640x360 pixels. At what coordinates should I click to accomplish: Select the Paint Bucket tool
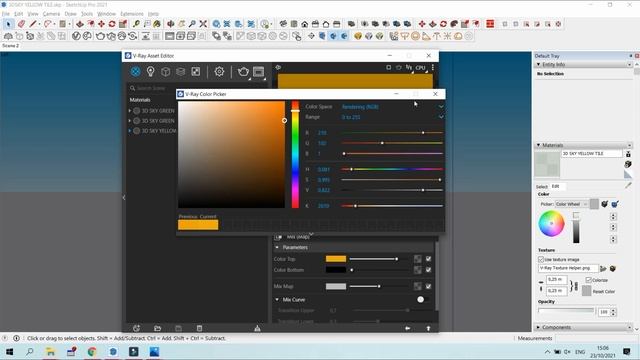pyautogui.click(x=157, y=24)
